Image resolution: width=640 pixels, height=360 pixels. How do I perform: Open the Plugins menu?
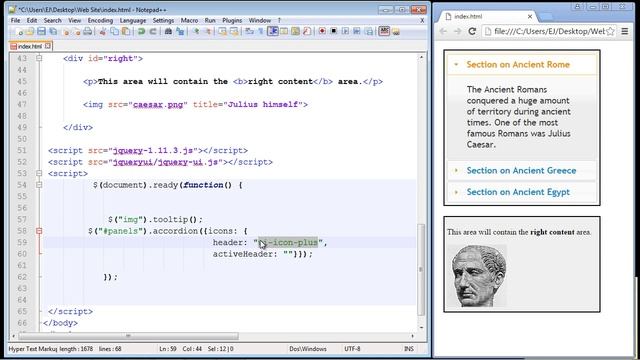(232, 20)
